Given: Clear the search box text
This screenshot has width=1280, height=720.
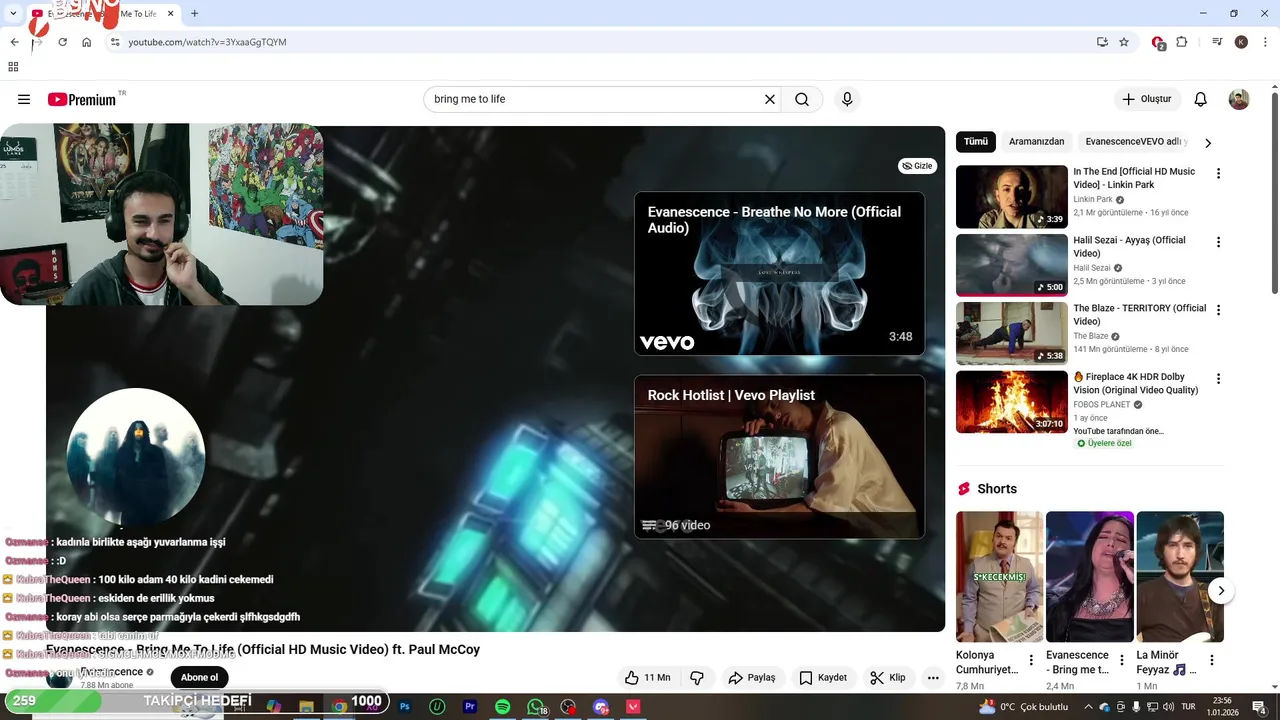Looking at the screenshot, I should pyautogui.click(x=770, y=99).
